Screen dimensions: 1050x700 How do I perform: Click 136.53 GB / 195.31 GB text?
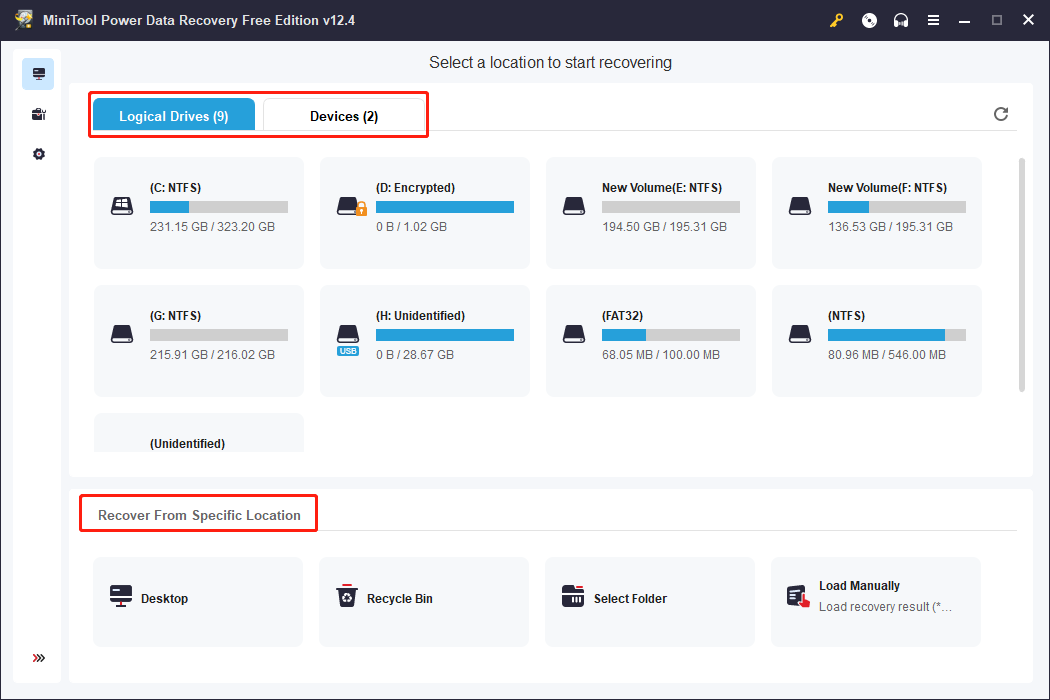click(890, 226)
